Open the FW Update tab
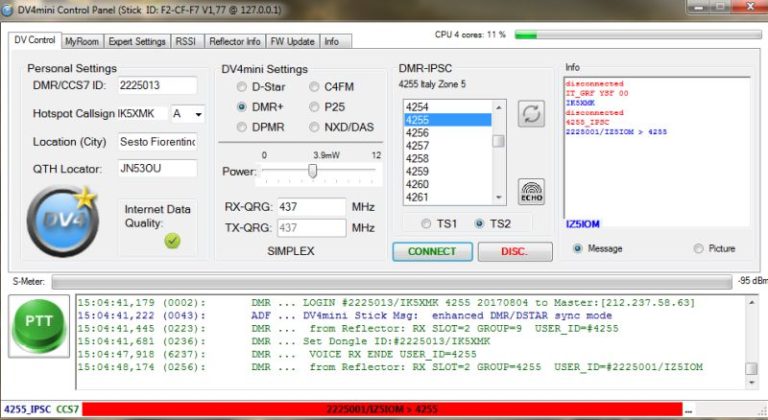This screenshot has height=420, width=768. click(292, 42)
